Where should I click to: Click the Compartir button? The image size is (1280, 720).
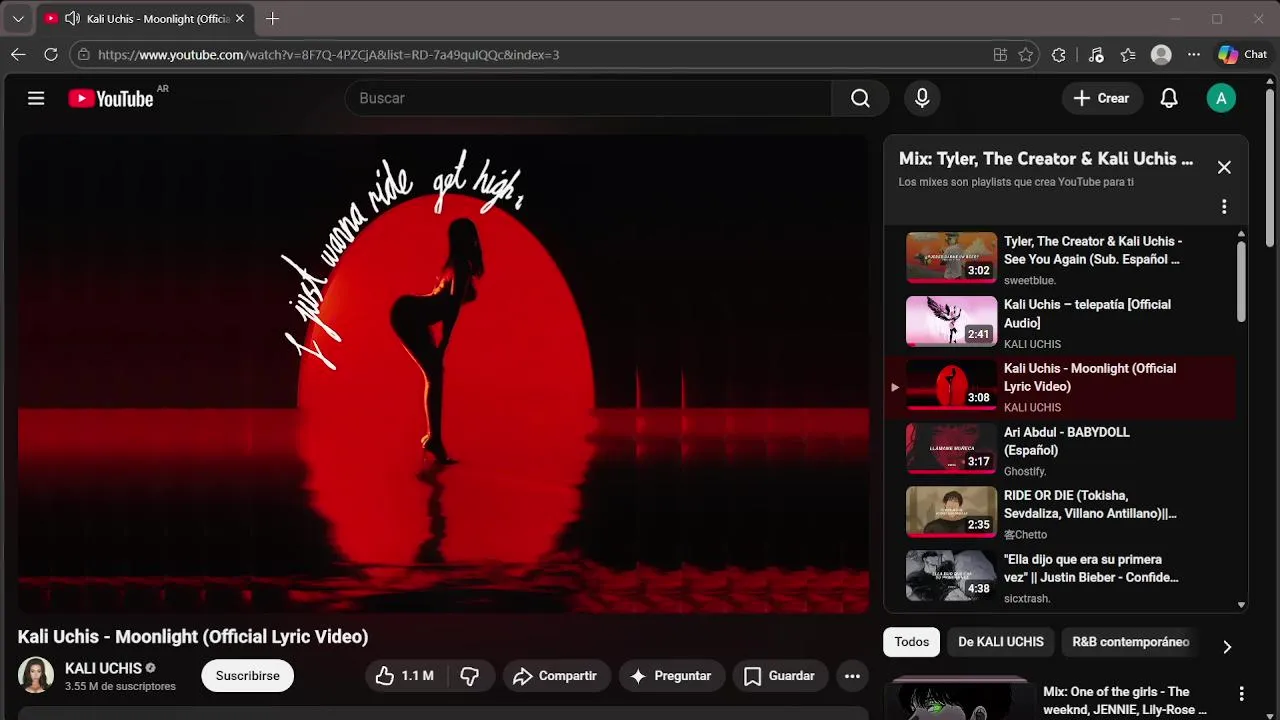pos(555,676)
